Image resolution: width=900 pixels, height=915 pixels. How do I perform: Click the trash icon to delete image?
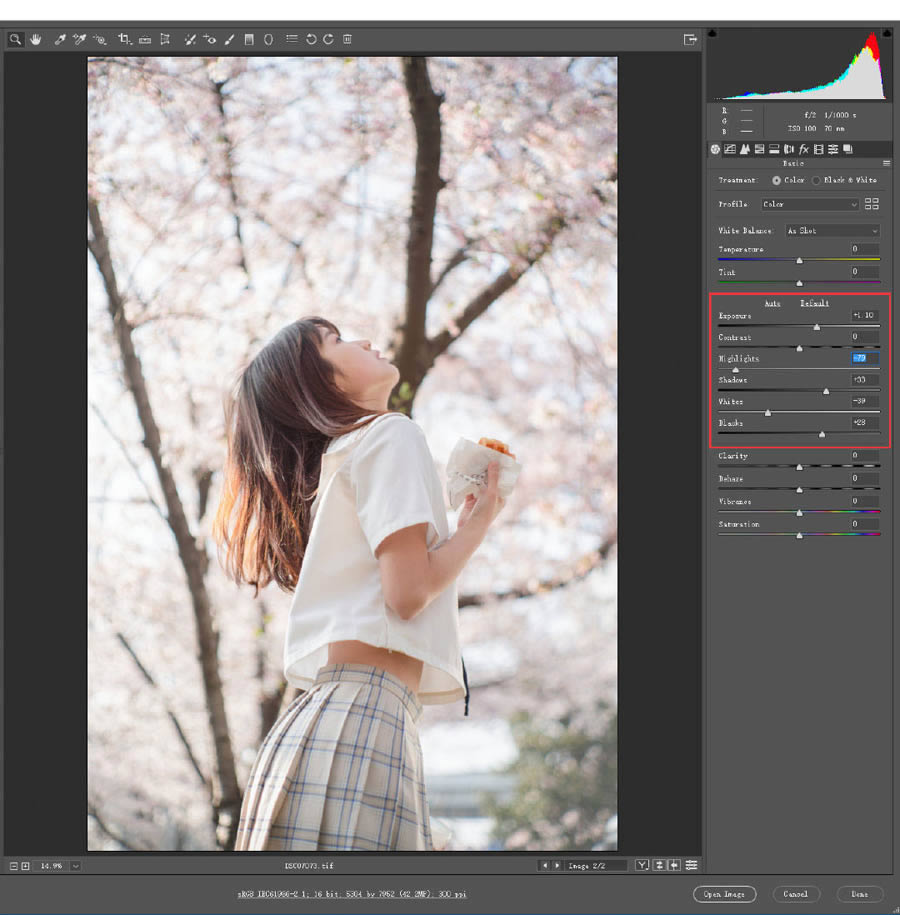tap(347, 39)
